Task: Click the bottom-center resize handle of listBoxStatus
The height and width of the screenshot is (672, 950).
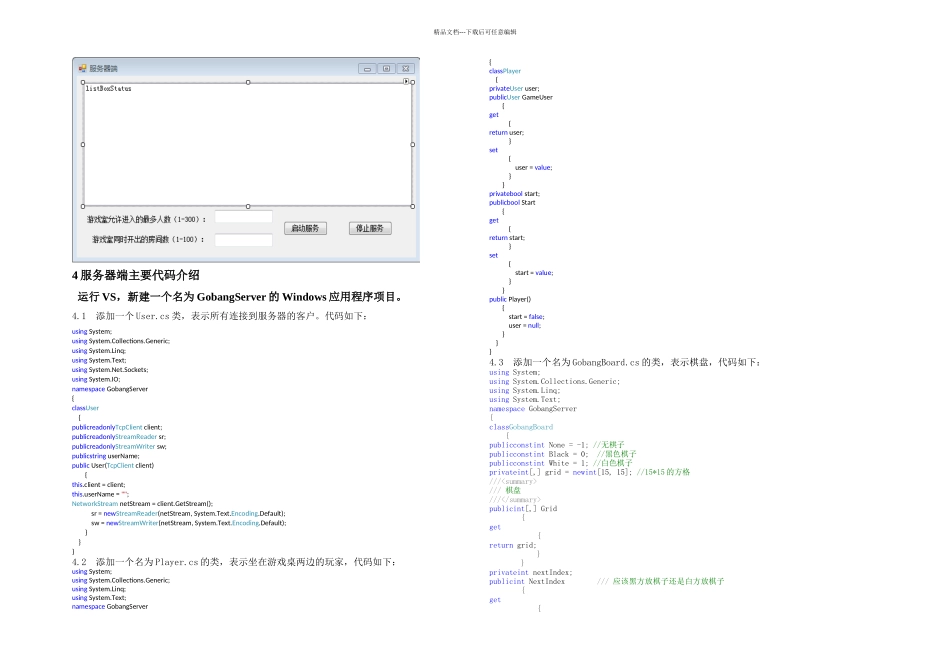Action: click(x=247, y=206)
